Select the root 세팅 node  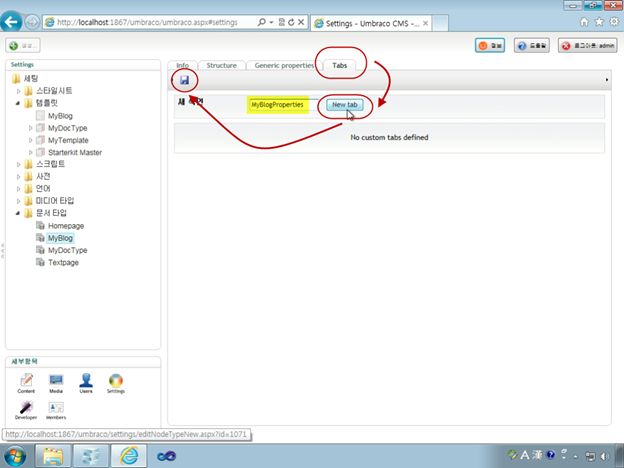pyautogui.click(x=31, y=78)
